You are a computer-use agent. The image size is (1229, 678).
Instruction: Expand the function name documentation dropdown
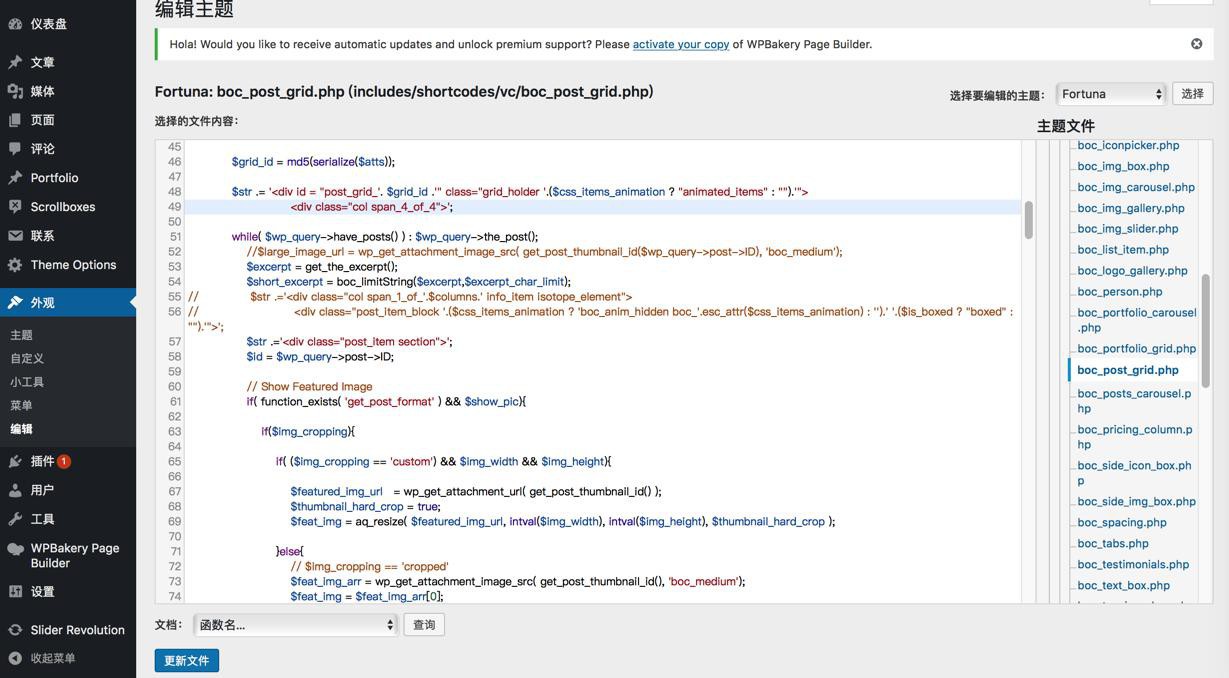(x=295, y=625)
